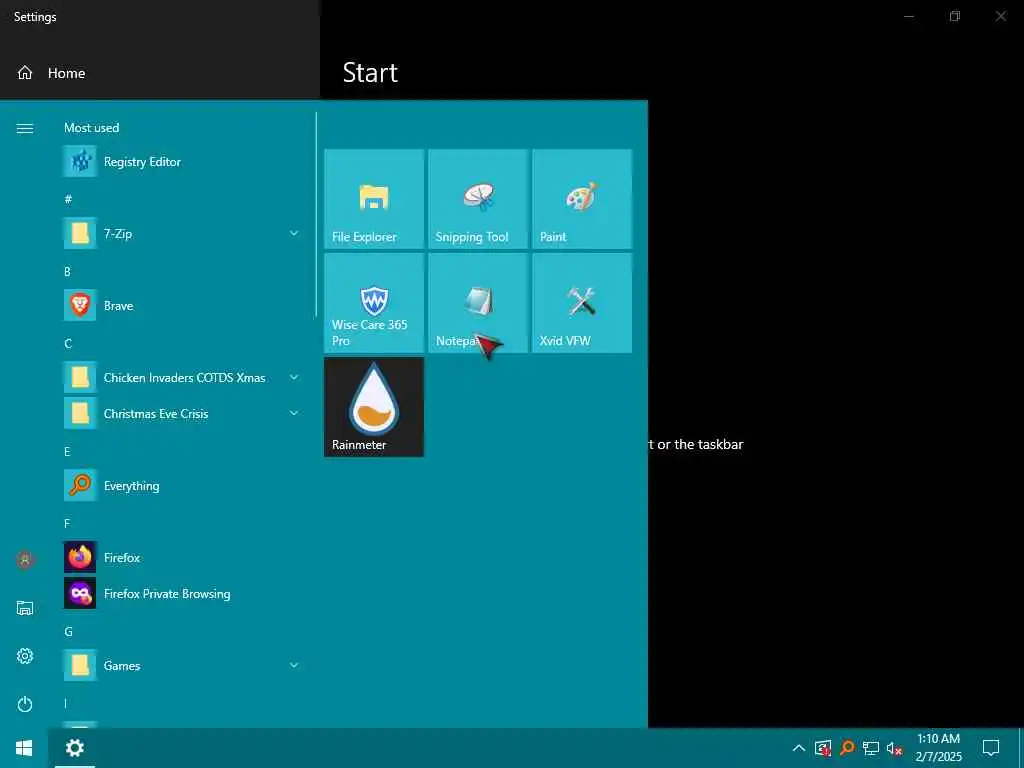Open Everything search tray icon
Image resolution: width=1024 pixels, height=768 pixels.
pyautogui.click(x=847, y=748)
